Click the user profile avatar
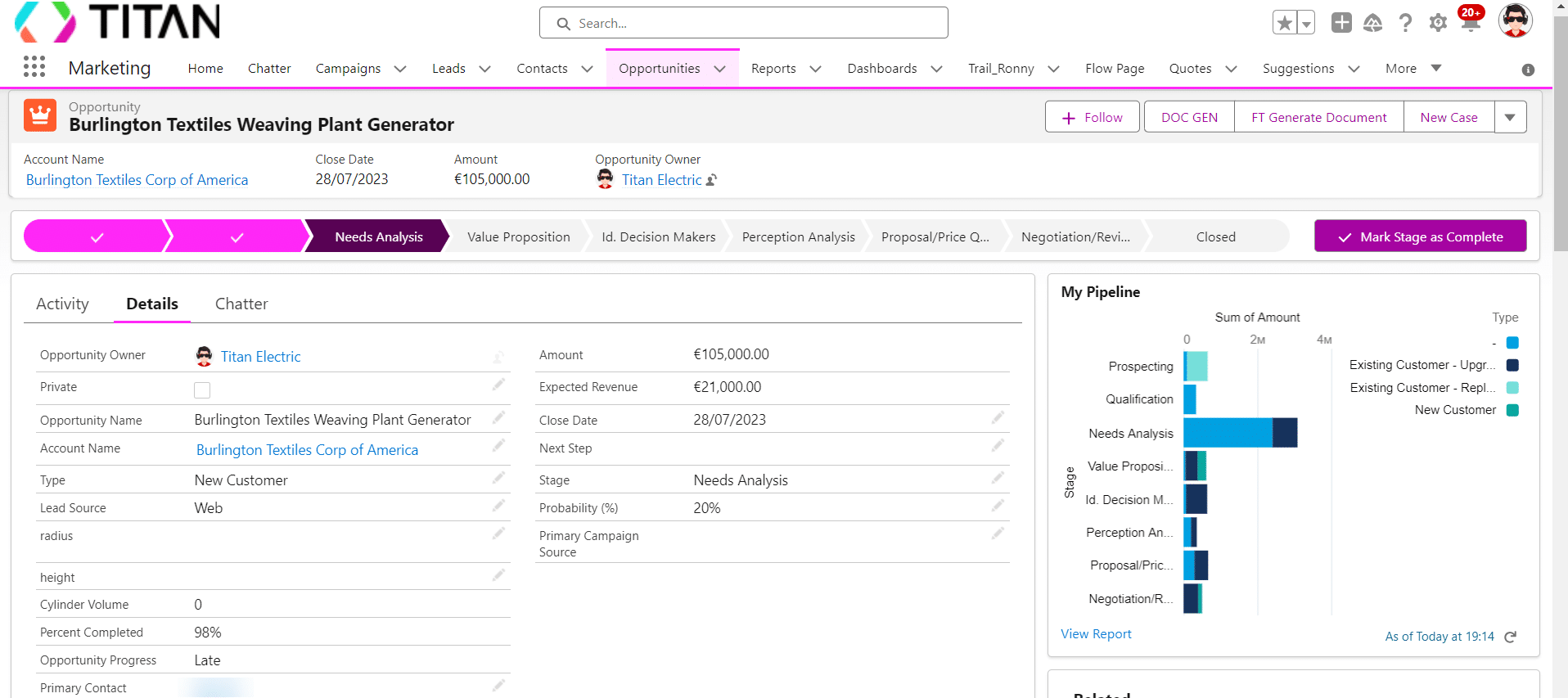This screenshot has width=1568, height=698. point(1515,21)
